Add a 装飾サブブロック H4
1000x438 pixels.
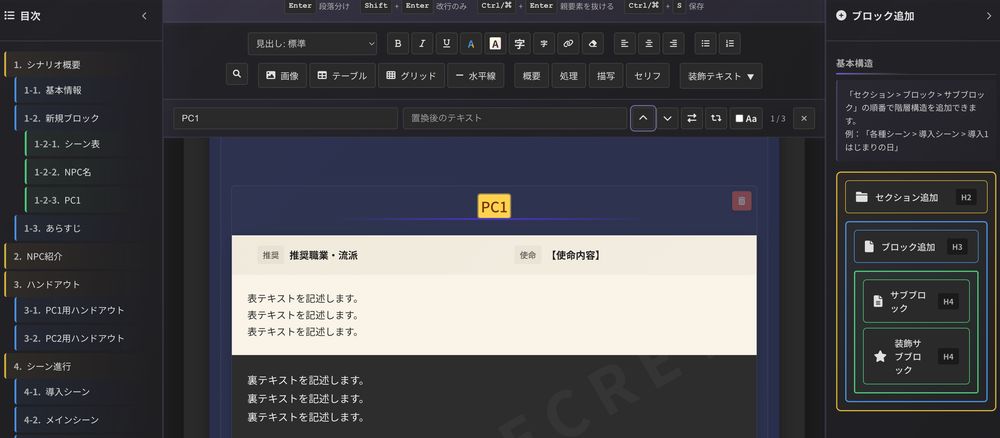tap(916, 356)
